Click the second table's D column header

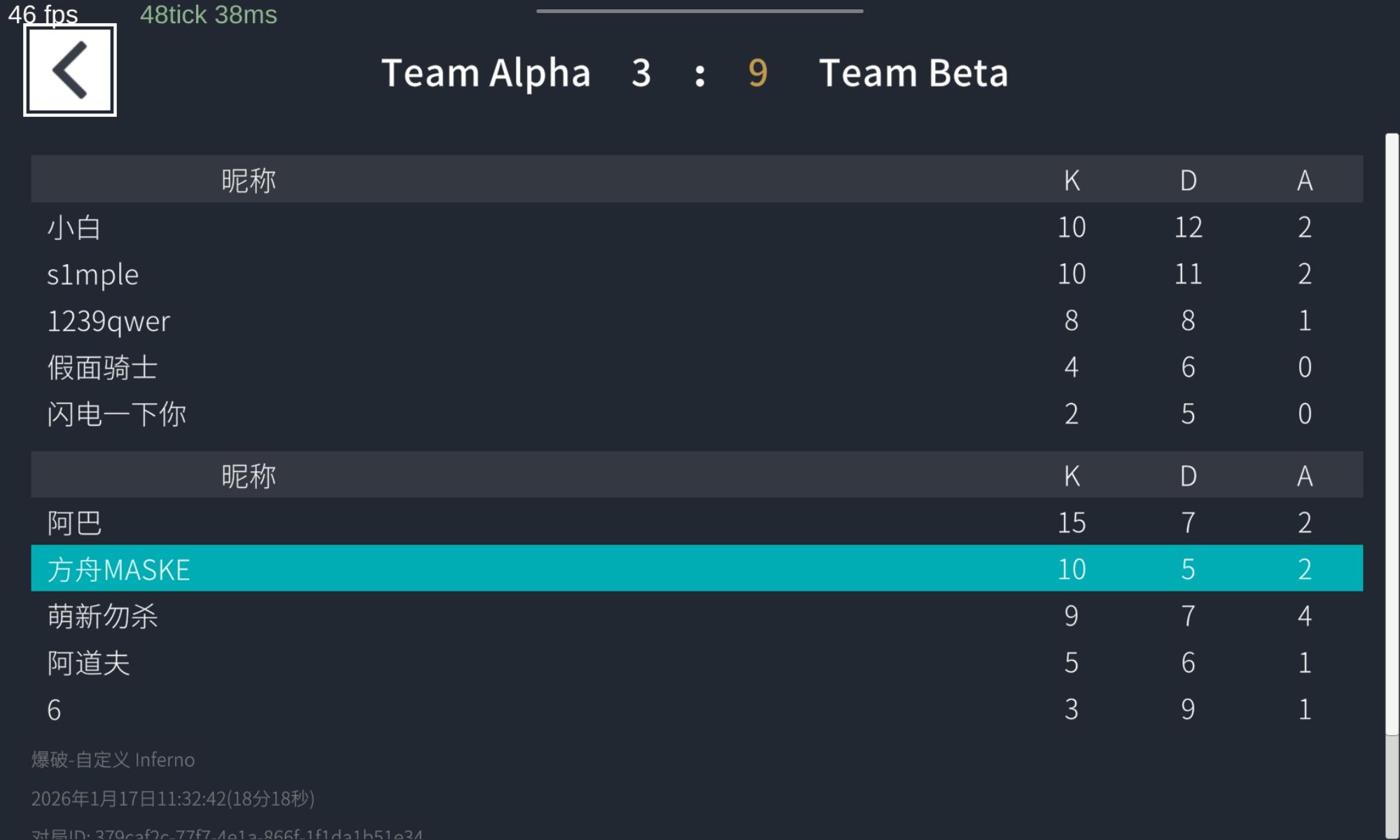[x=1188, y=476]
